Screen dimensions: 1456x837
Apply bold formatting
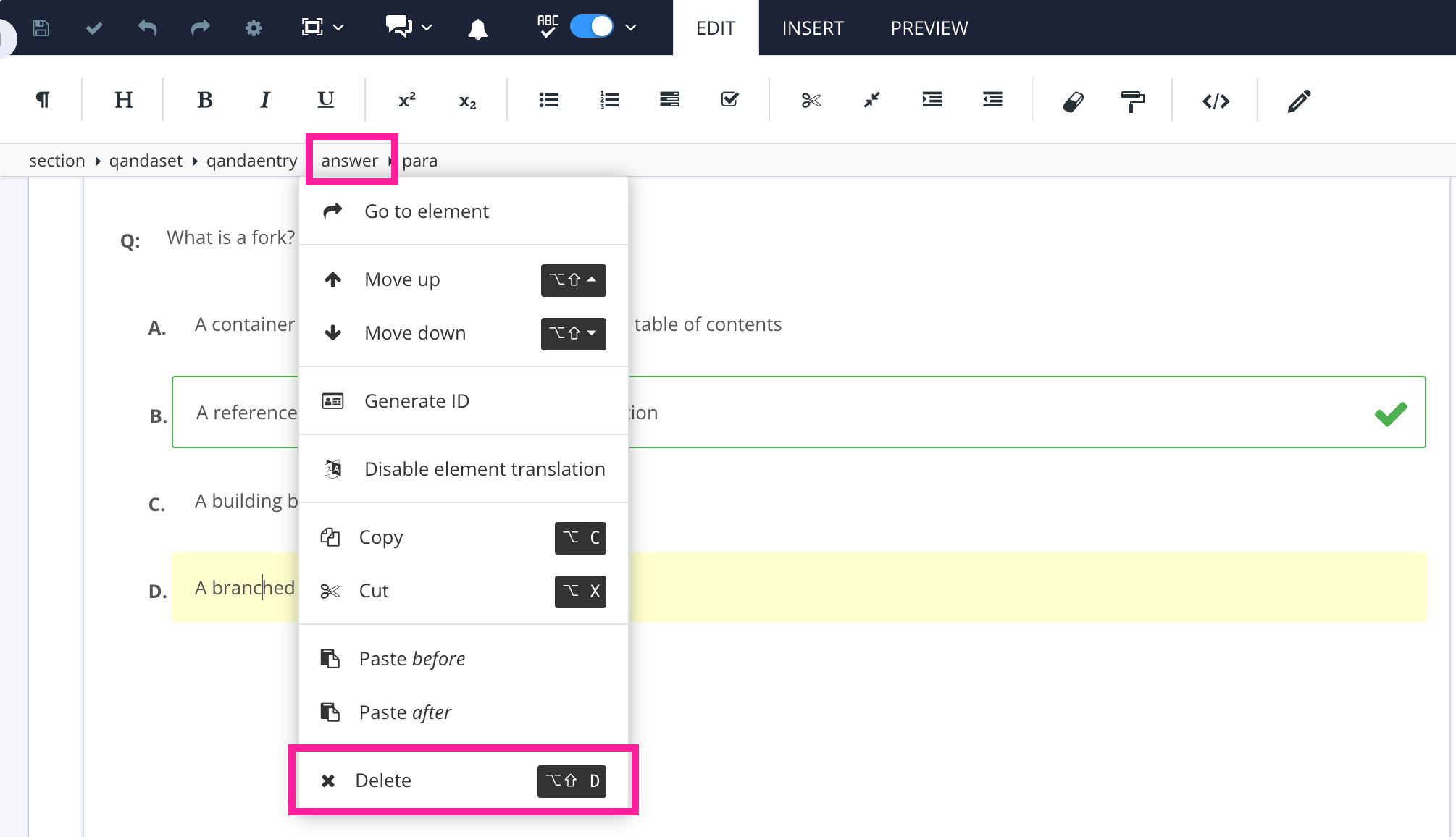pyautogui.click(x=205, y=100)
